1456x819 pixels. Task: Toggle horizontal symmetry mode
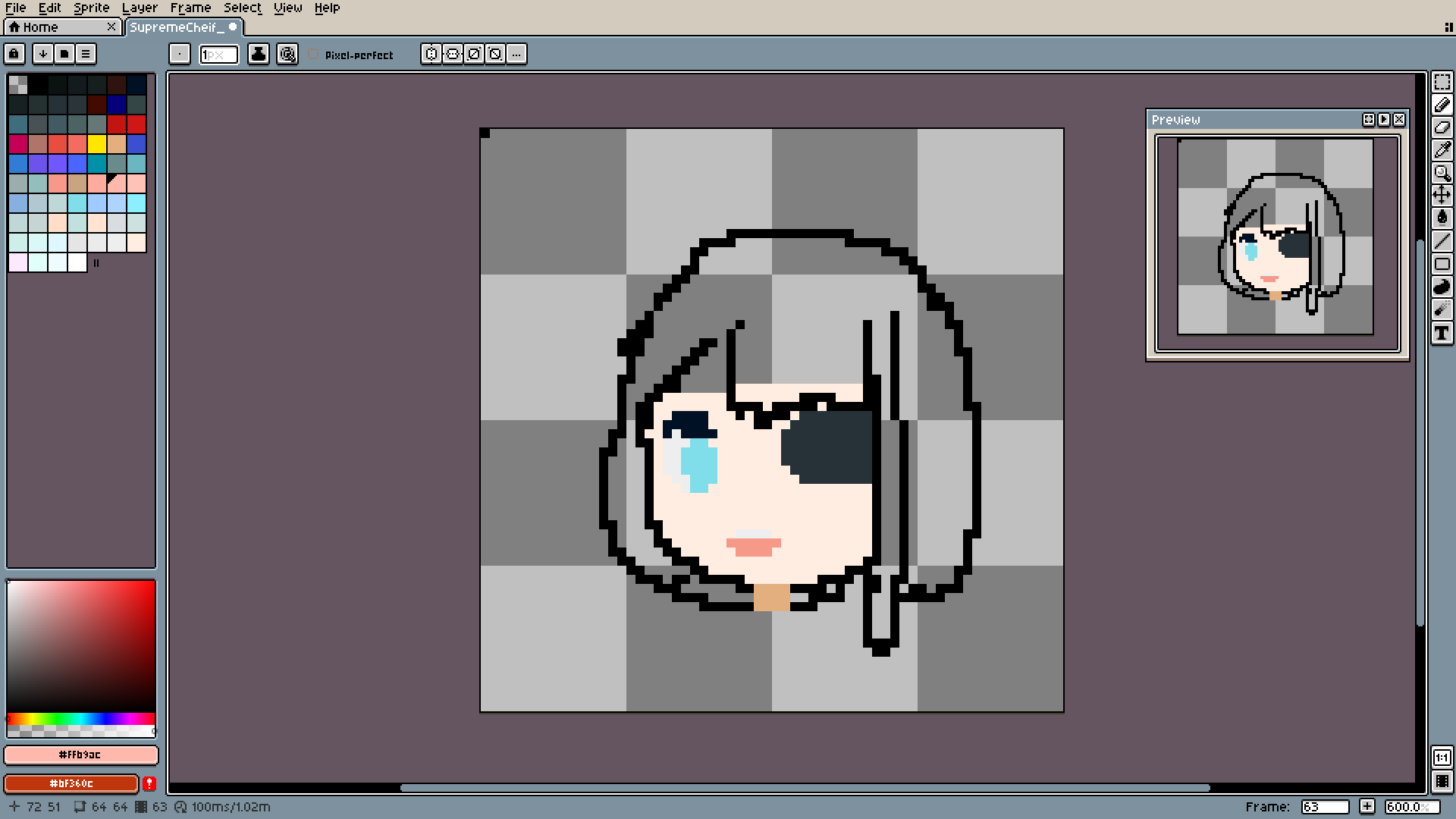point(431,54)
